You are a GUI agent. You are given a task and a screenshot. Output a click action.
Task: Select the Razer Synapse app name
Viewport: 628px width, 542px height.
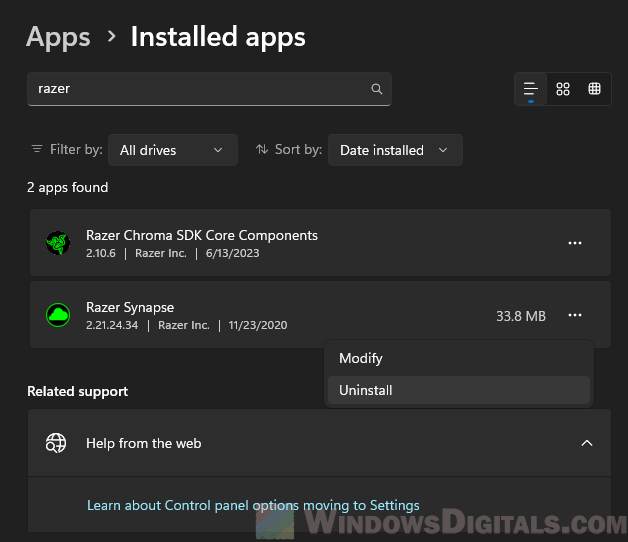click(130, 308)
